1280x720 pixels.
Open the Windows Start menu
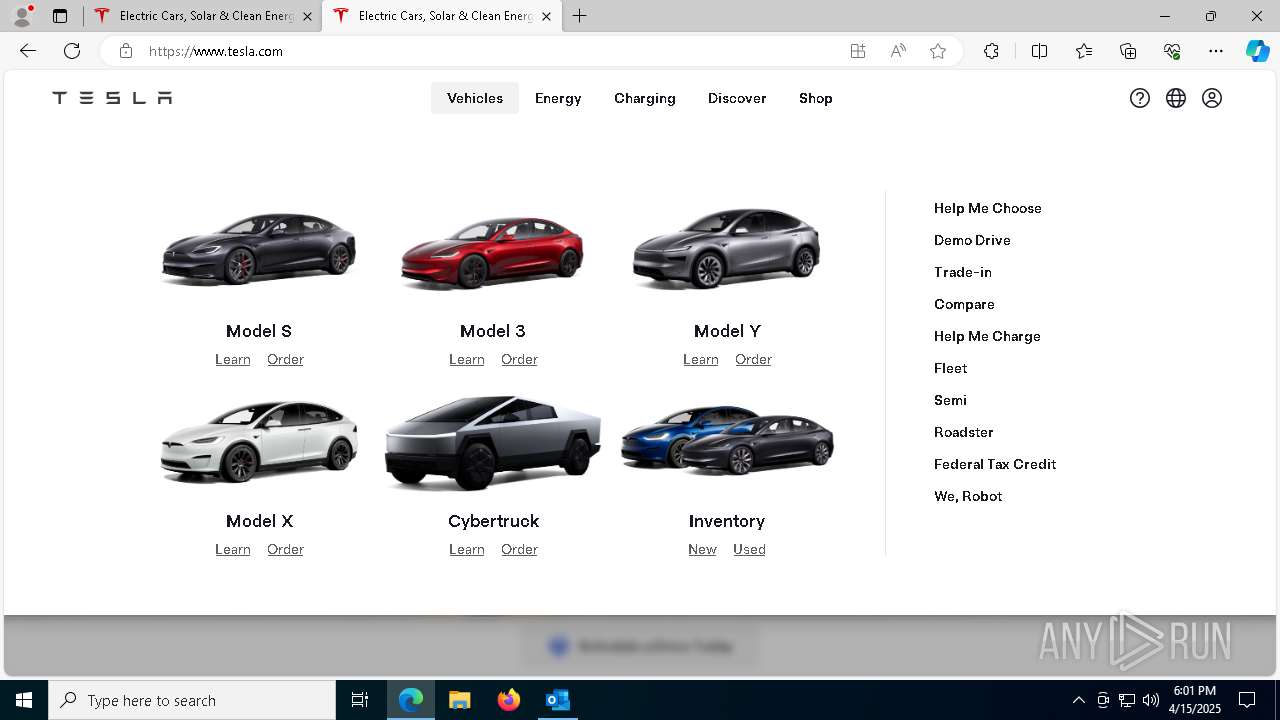[x=24, y=700]
